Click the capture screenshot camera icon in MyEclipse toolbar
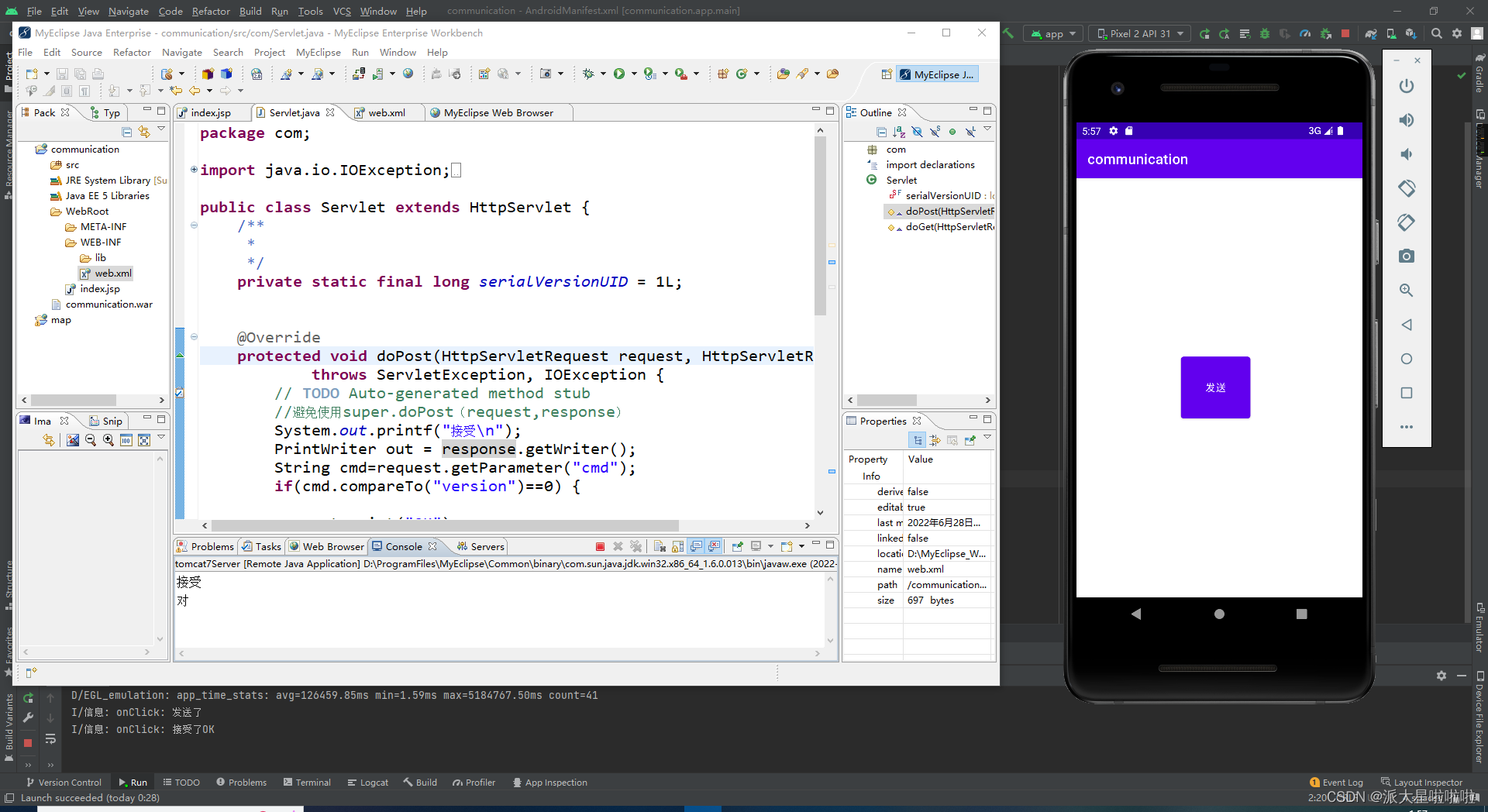The width and height of the screenshot is (1488, 812). (546, 74)
